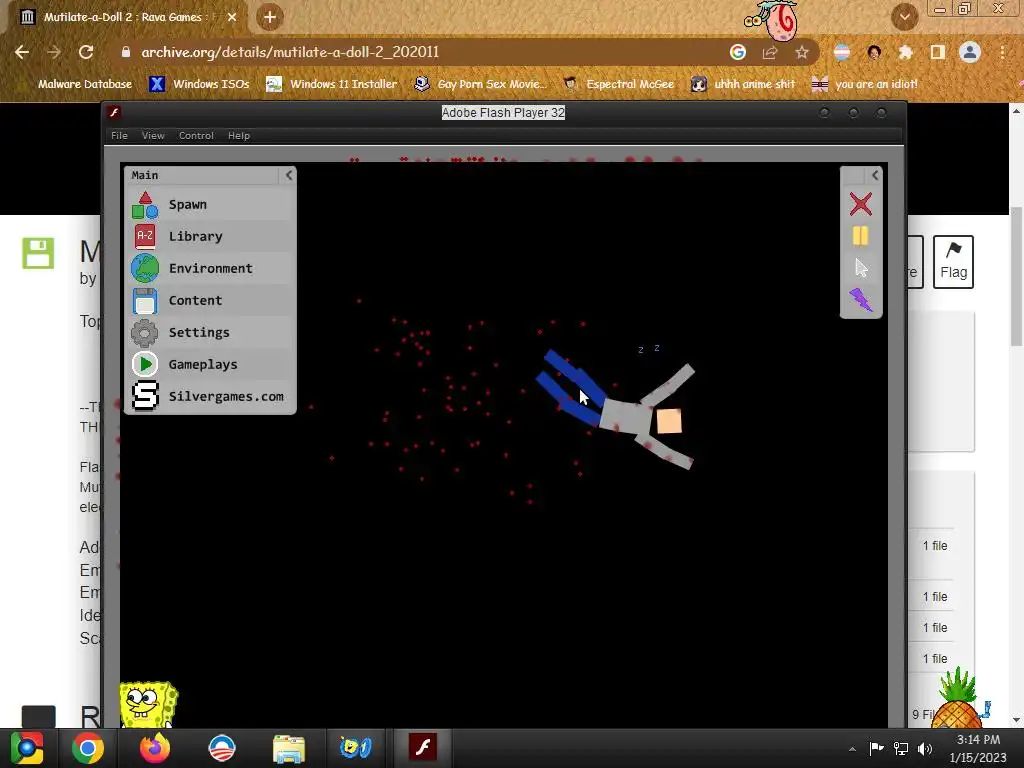The width and height of the screenshot is (1024, 768).
Task: Click the archive.org address bar URL
Action: pos(290,52)
